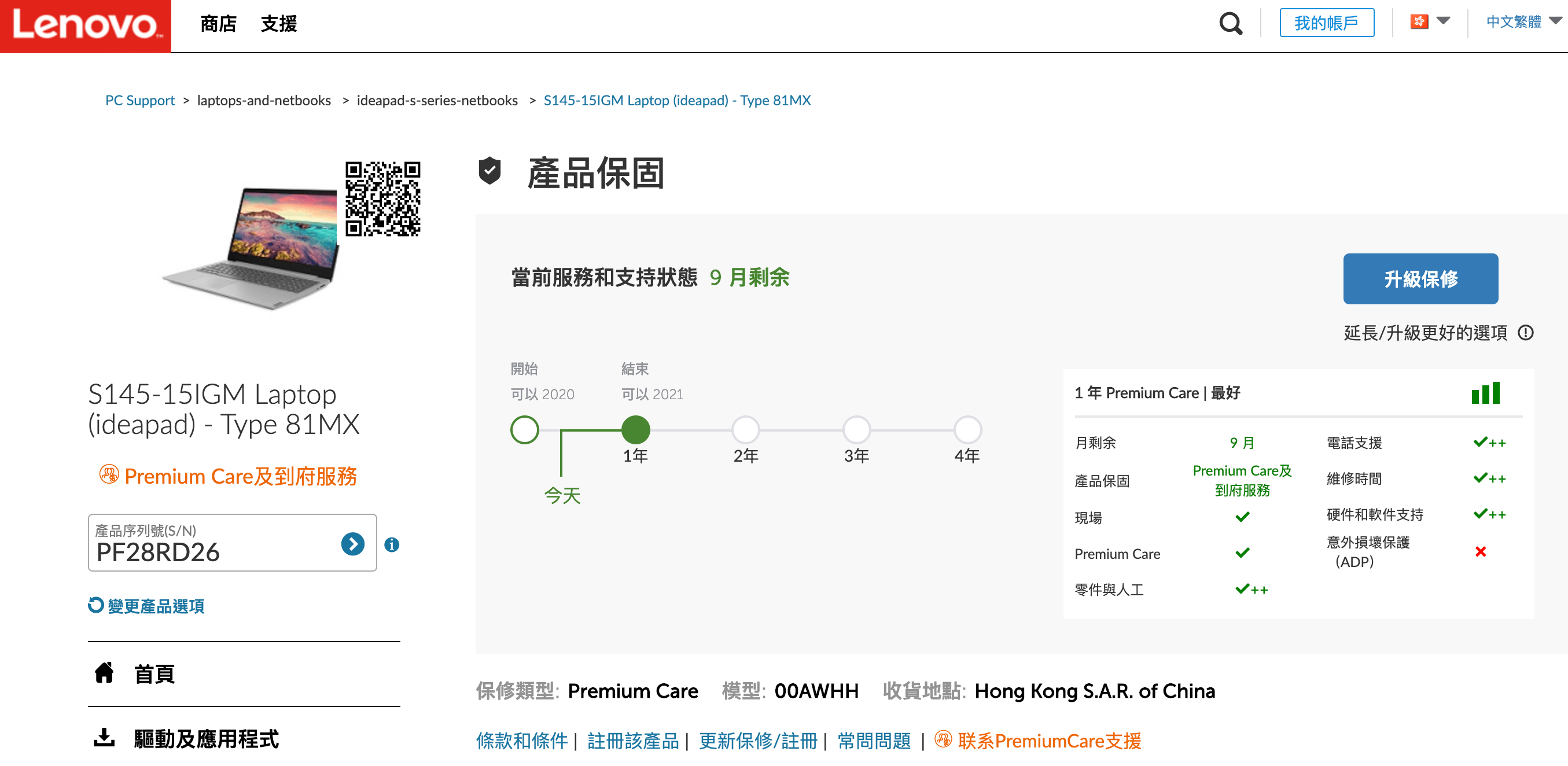This screenshot has height=766, width=1568.
Task: Click the 今天 label on the timeline
Action: [x=562, y=495]
